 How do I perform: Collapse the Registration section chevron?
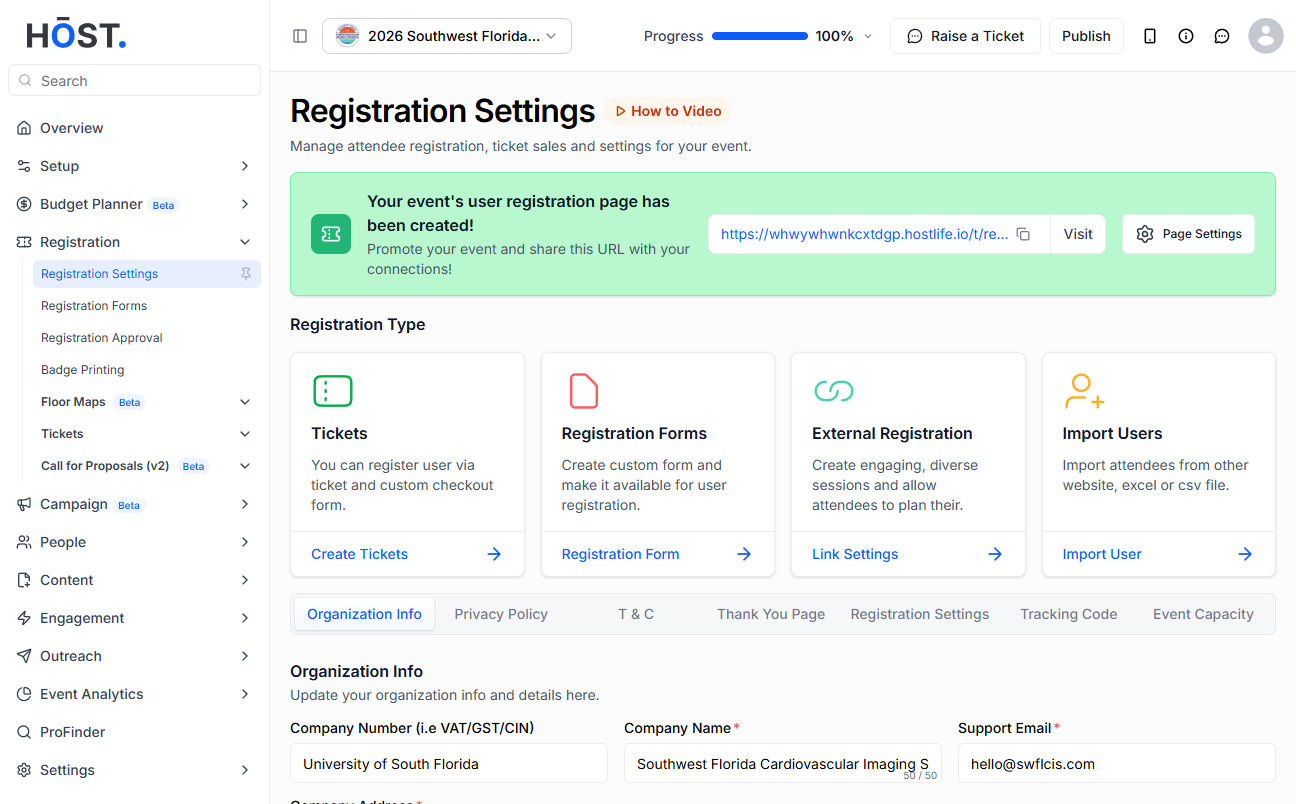(245, 242)
